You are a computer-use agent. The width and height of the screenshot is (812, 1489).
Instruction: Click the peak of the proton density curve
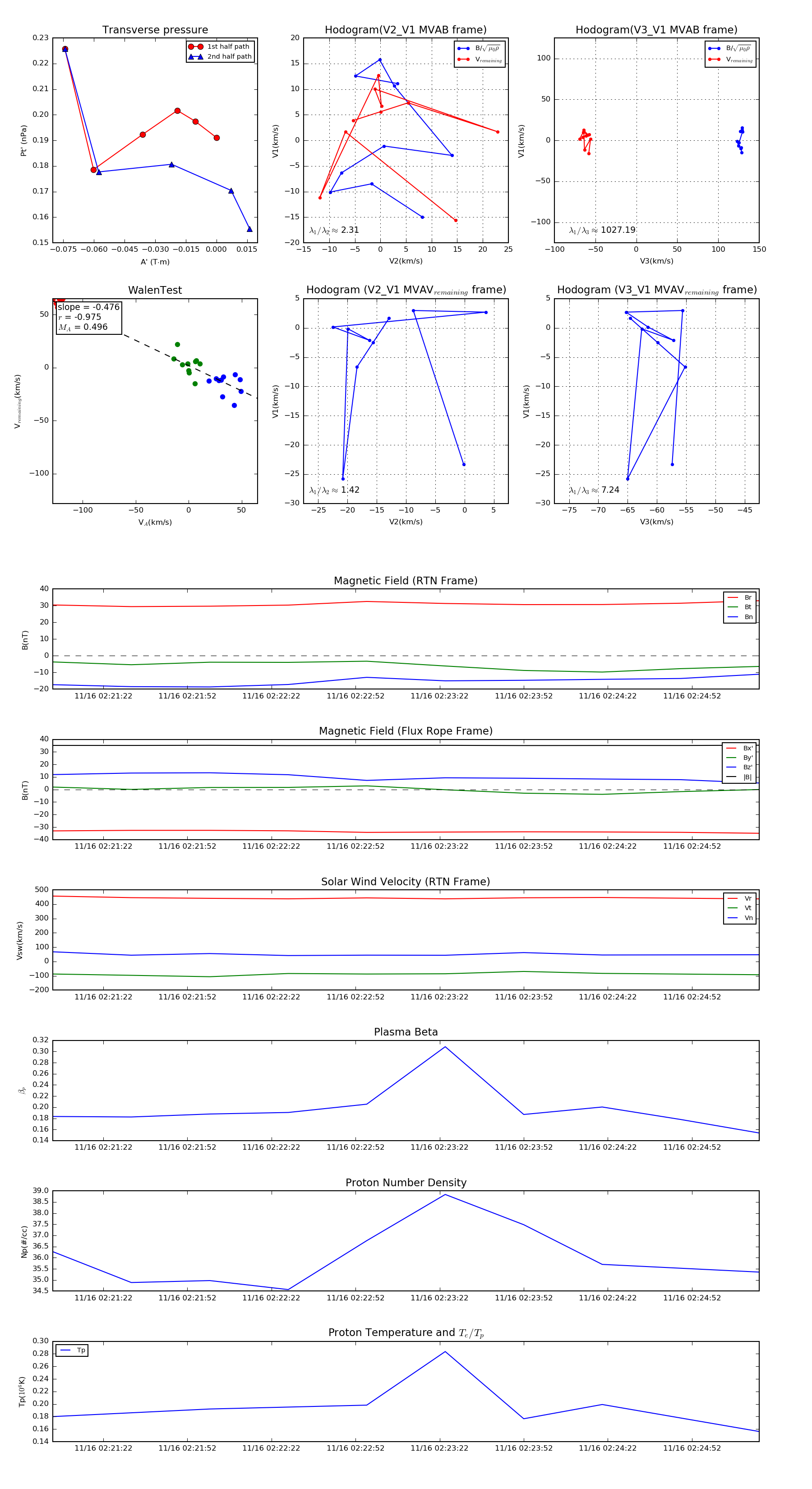pos(445,1195)
